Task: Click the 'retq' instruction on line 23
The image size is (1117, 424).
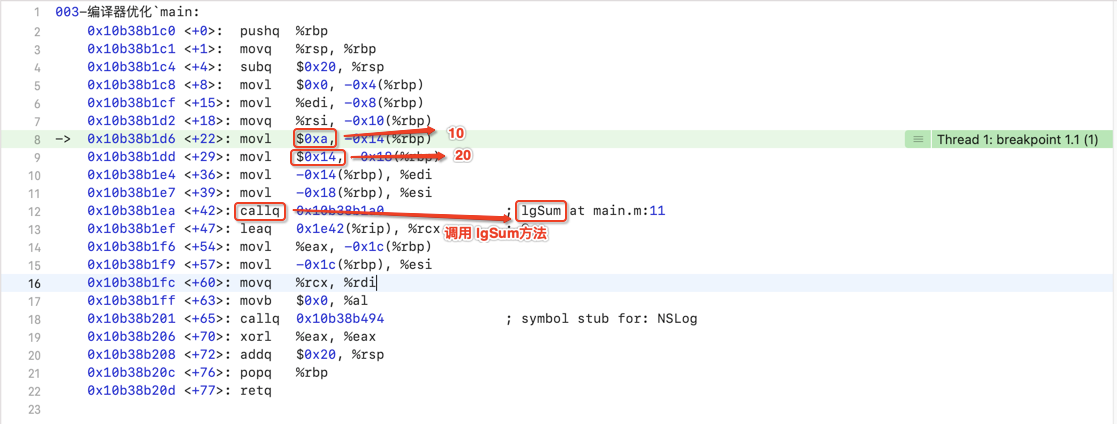Action: click(x=256, y=391)
